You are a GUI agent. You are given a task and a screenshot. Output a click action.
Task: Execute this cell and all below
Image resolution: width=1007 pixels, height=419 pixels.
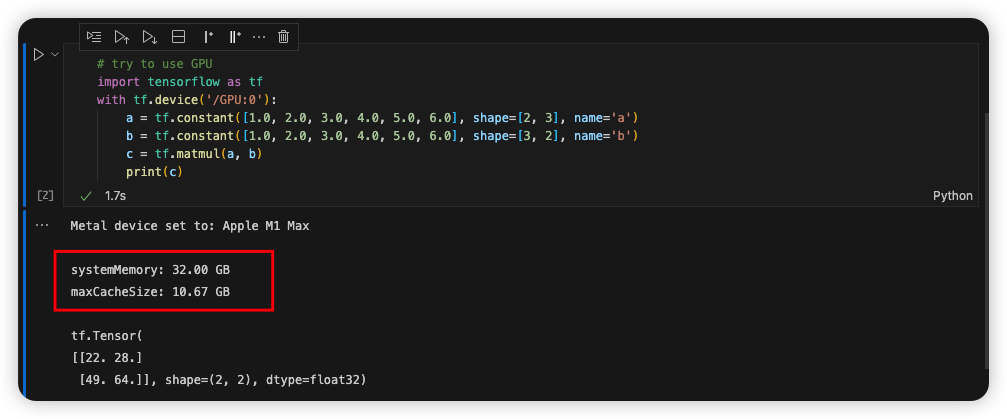150,37
